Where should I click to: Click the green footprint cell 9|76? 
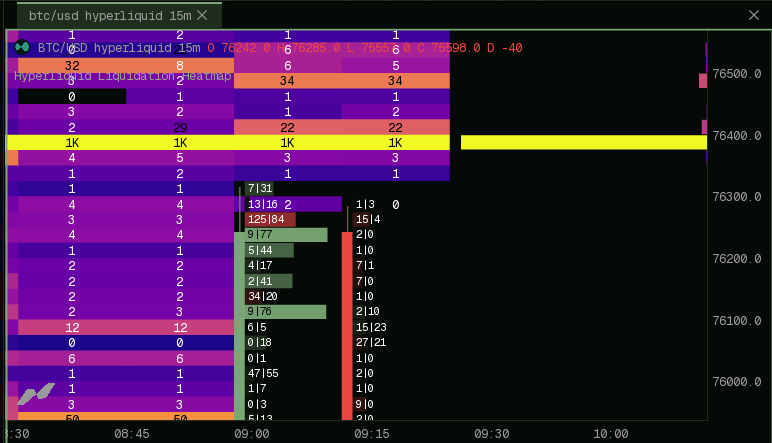pos(286,312)
